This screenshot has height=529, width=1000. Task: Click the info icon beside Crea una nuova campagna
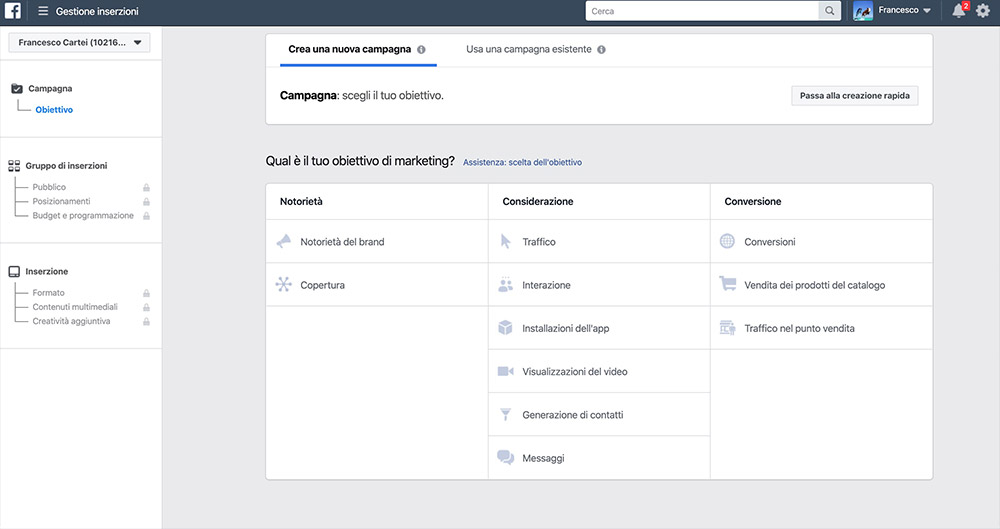click(x=422, y=50)
